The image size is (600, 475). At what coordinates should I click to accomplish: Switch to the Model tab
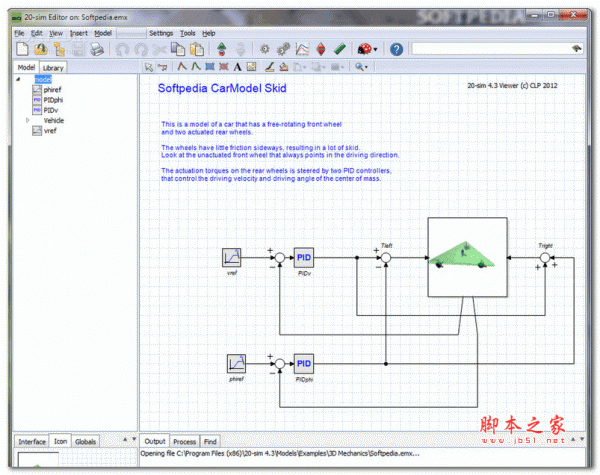click(x=26, y=67)
